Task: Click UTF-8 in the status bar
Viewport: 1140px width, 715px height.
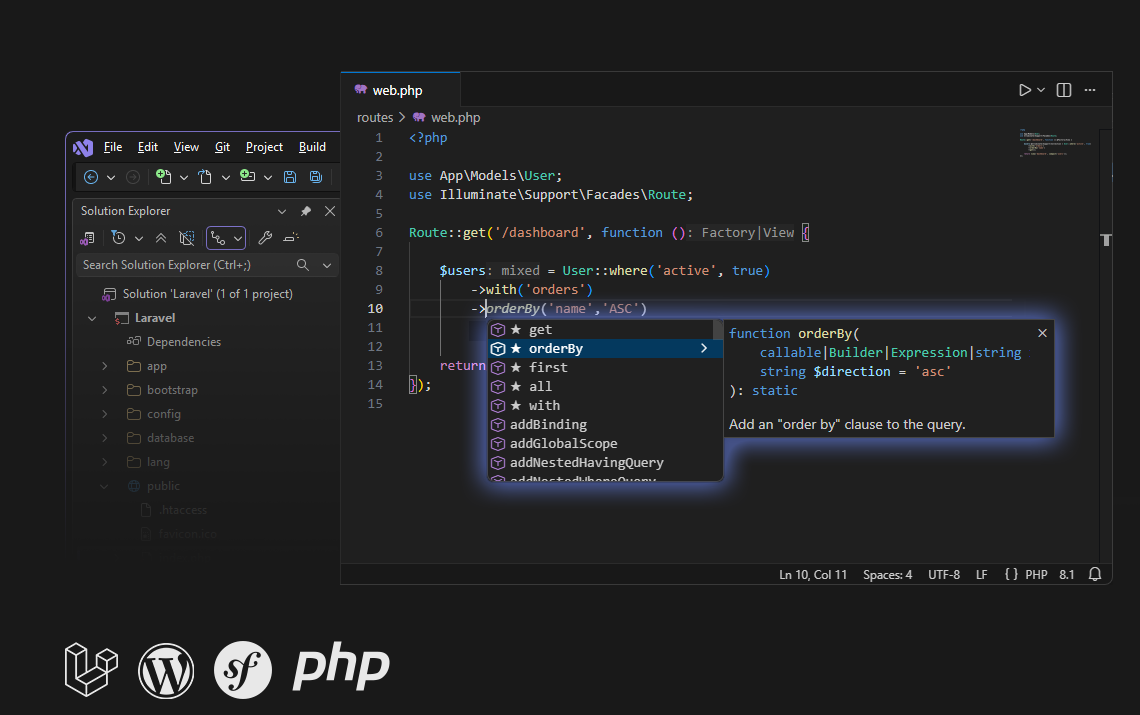Action: 943,574
